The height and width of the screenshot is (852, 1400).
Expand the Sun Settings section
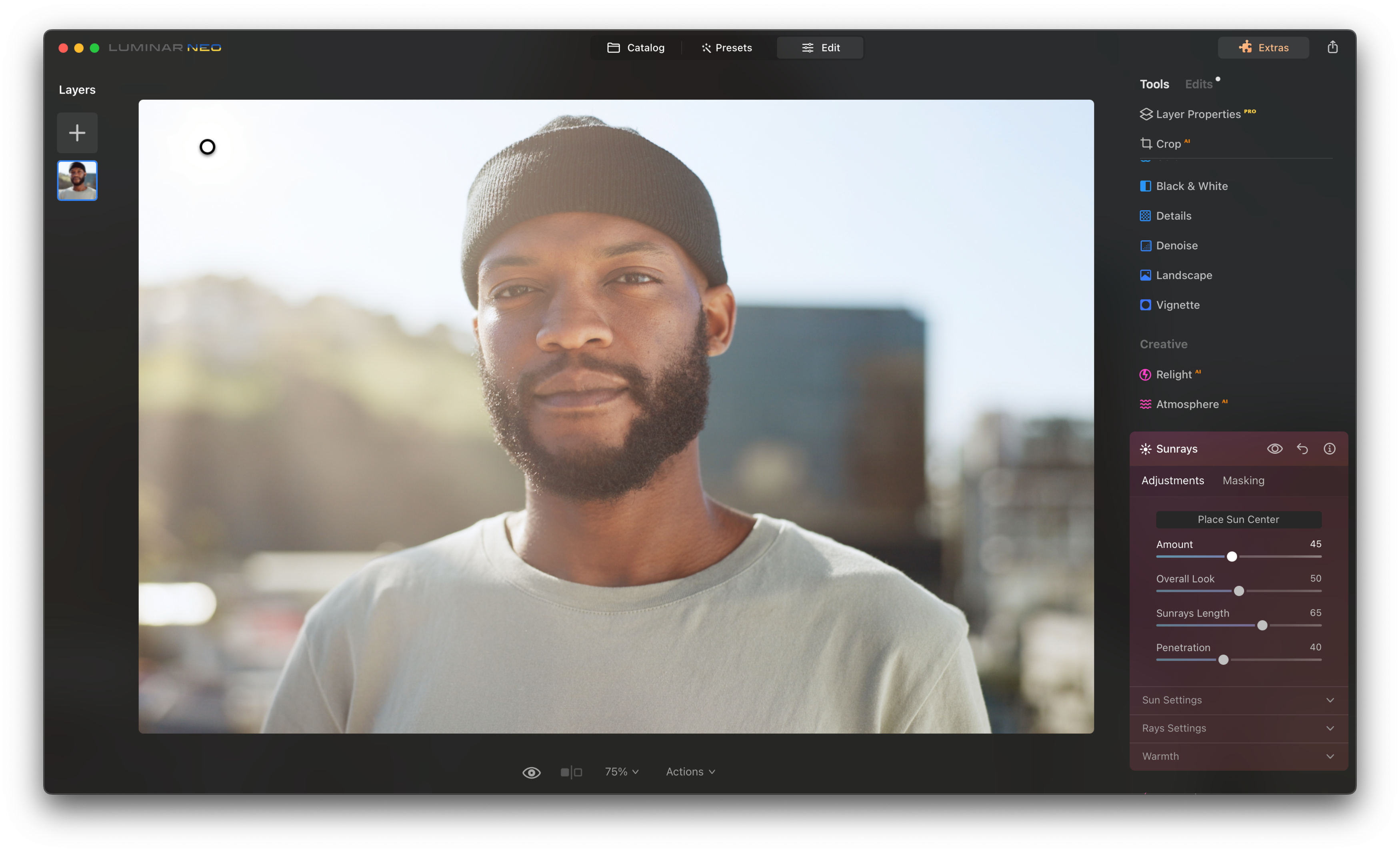(x=1238, y=699)
